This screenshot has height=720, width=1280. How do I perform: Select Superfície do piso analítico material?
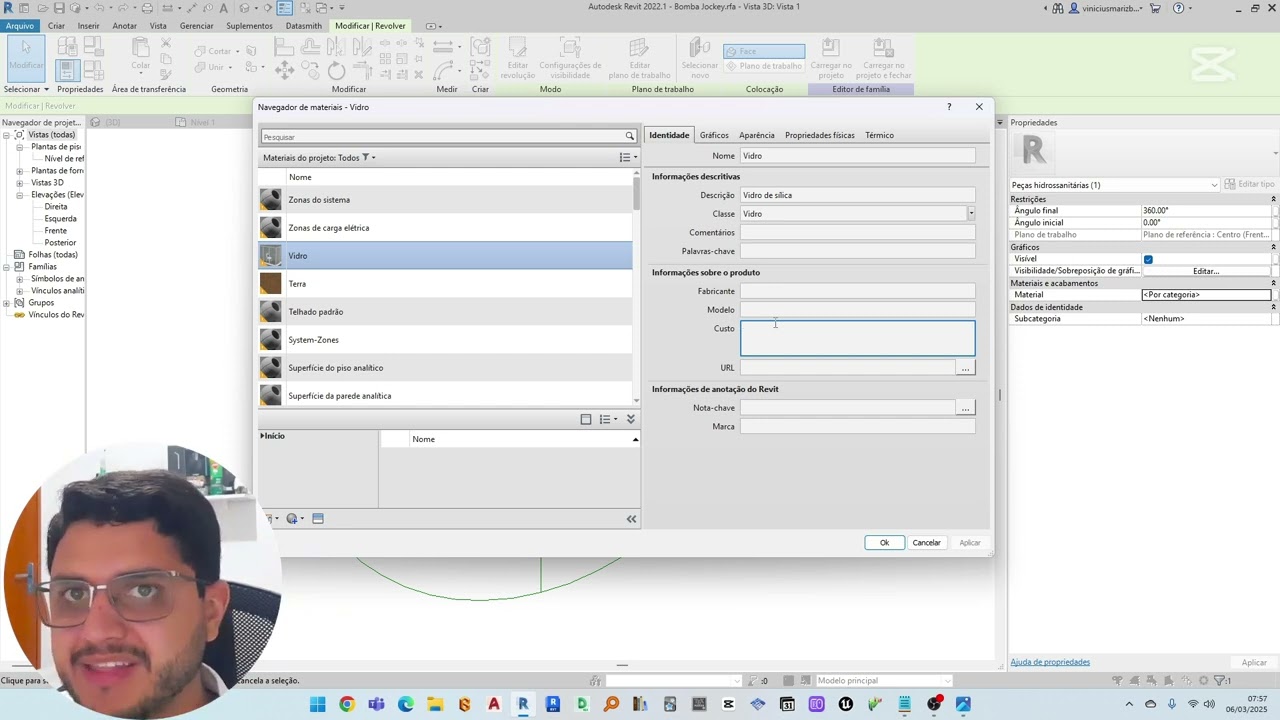[445, 368]
